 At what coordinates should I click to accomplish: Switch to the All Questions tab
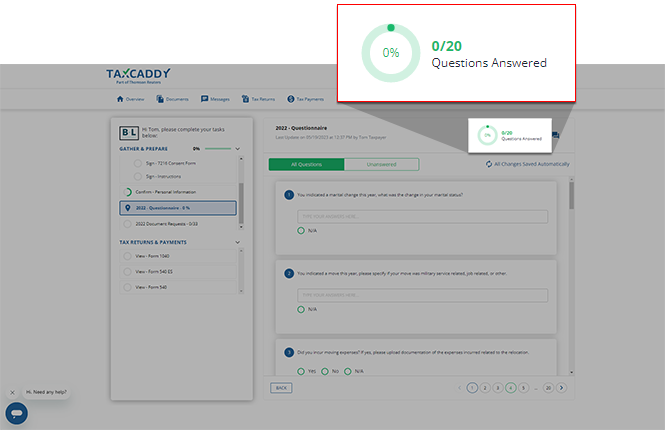click(x=306, y=165)
